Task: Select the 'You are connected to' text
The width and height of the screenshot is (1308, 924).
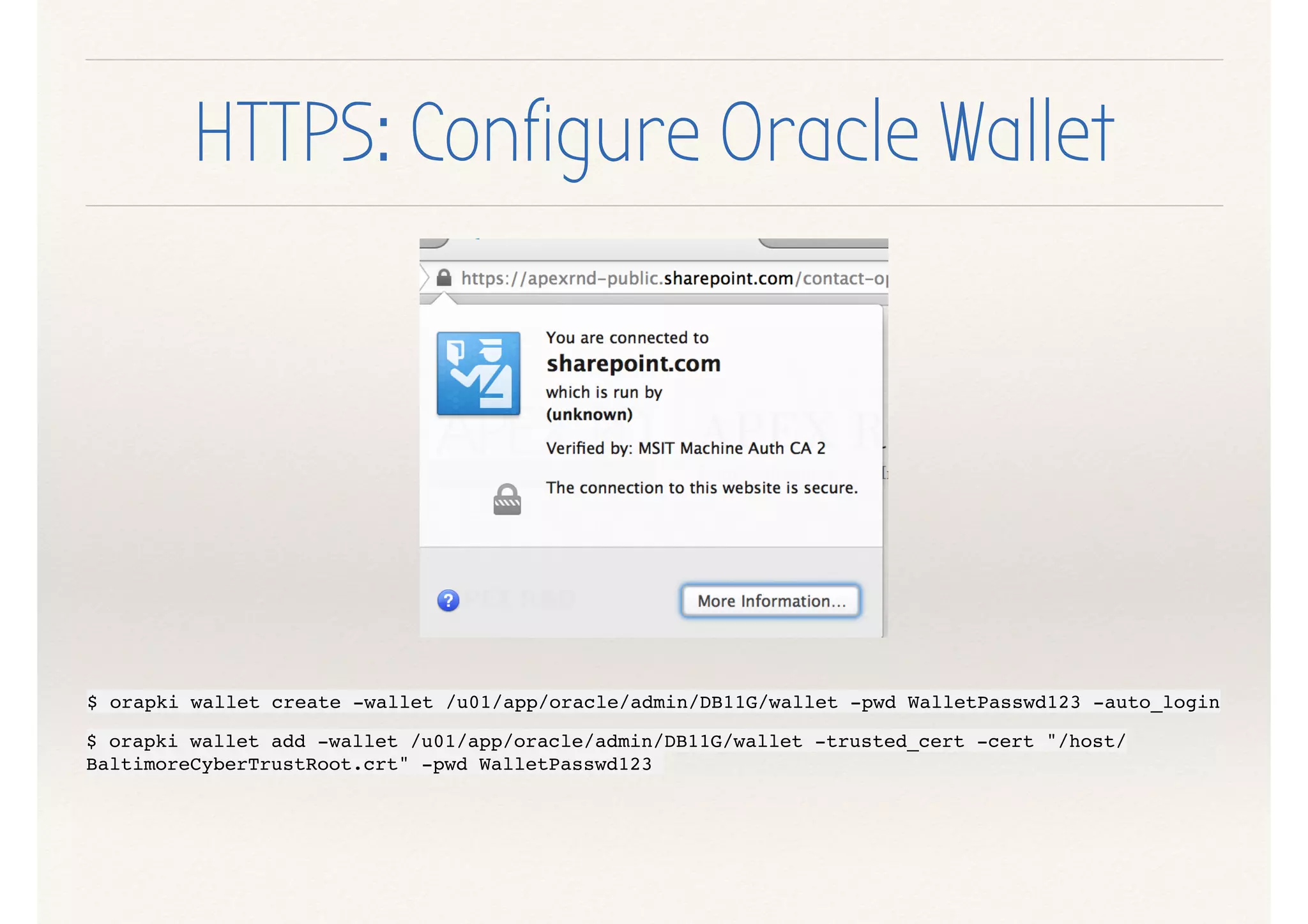Action: coord(627,338)
